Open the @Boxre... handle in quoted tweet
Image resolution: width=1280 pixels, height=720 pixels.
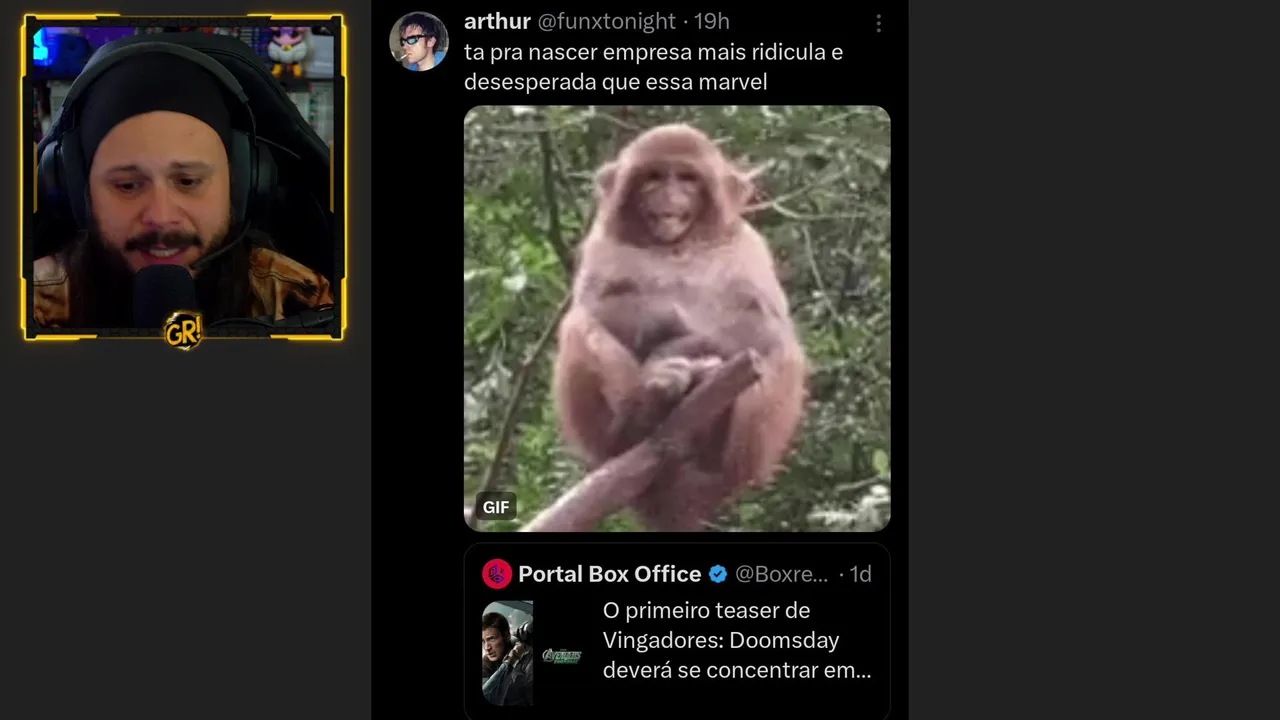[x=782, y=574]
